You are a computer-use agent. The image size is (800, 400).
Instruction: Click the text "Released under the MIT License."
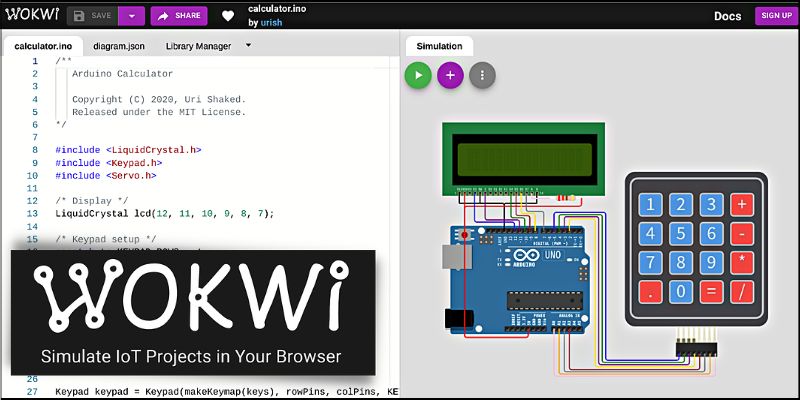click(159, 112)
